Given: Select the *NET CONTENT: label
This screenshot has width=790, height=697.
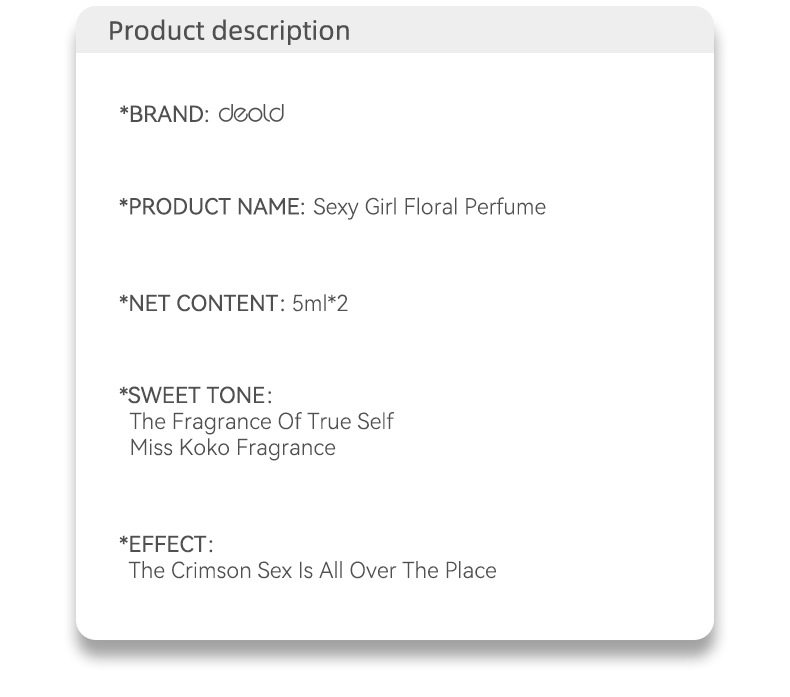Looking at the screenshot, I should coord(202,302).
